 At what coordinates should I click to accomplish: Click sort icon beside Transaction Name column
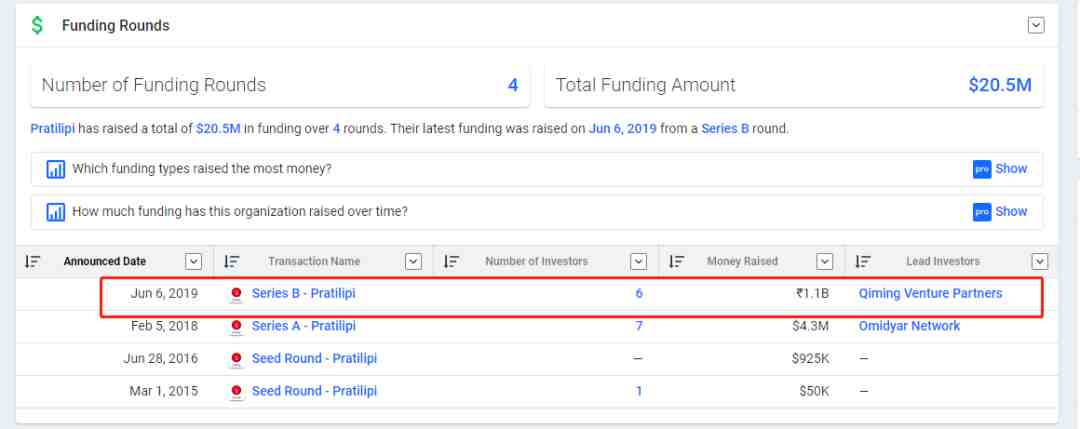point(232,262)
